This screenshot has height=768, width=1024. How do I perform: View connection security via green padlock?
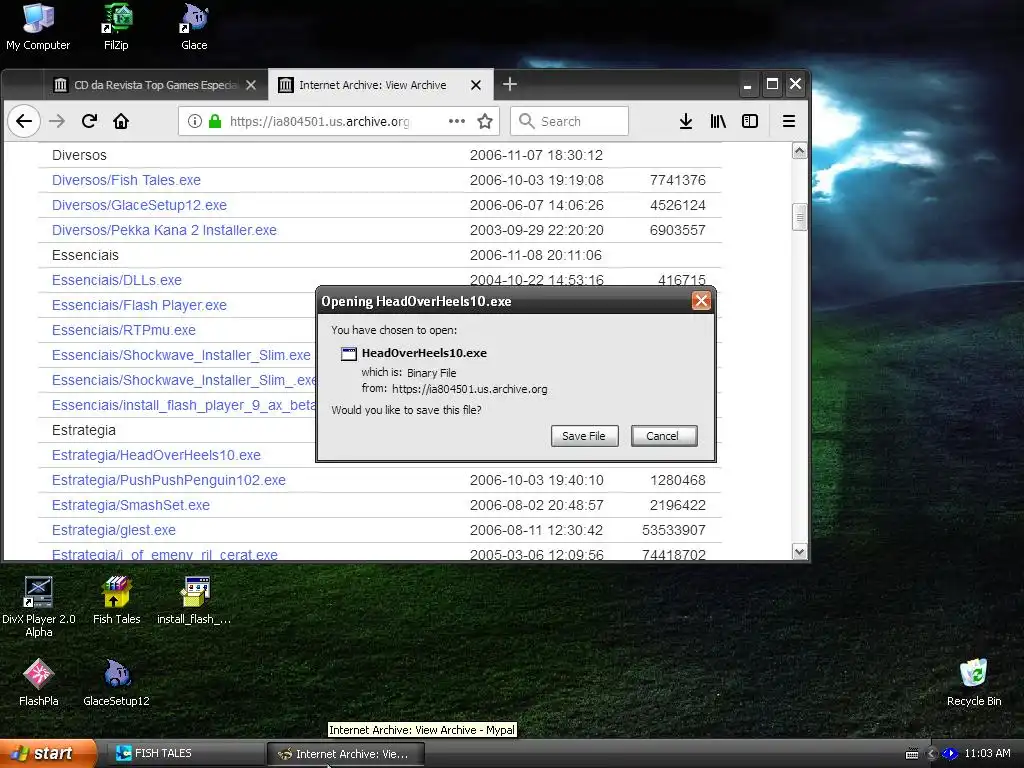[x=215, y=121]
